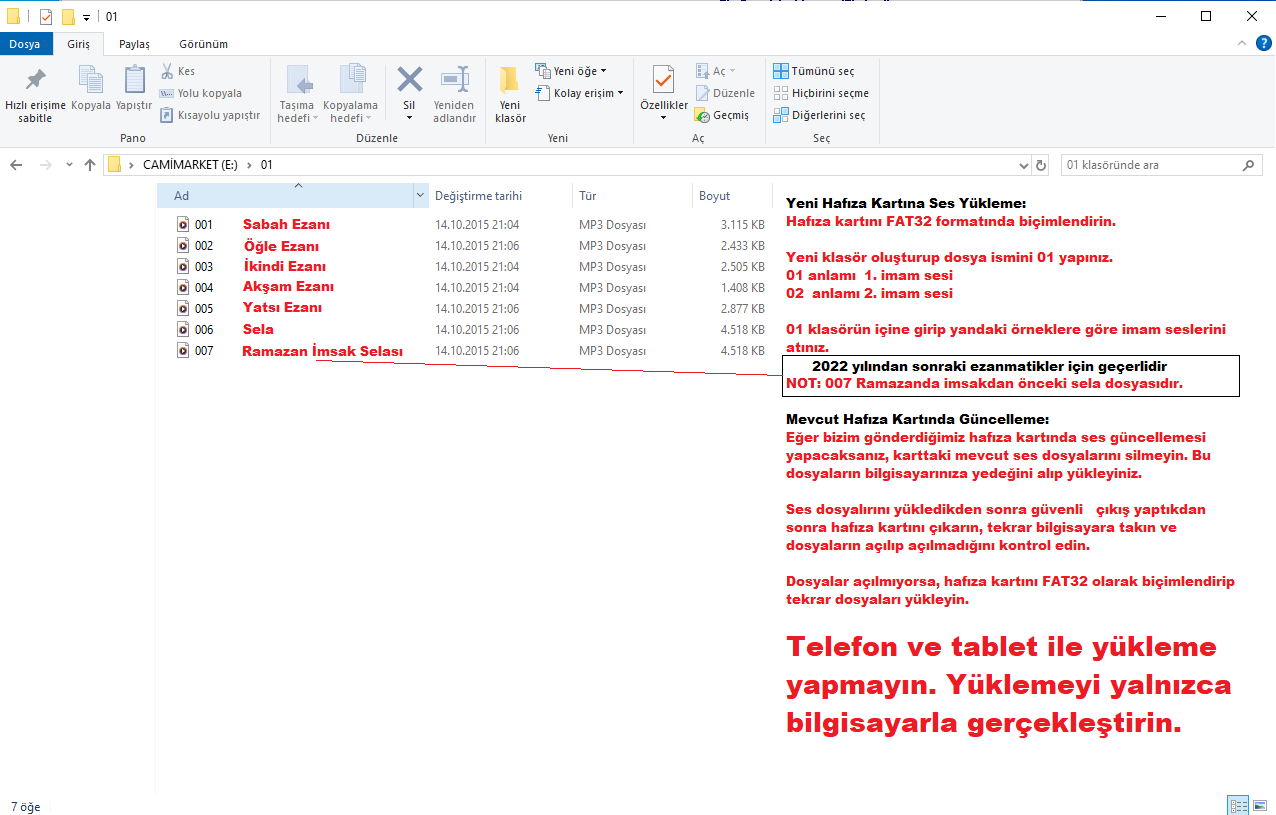Open the Görünüm ribbon tab
This screenshot has height=815, width=1276.
(x=203, y=44)
